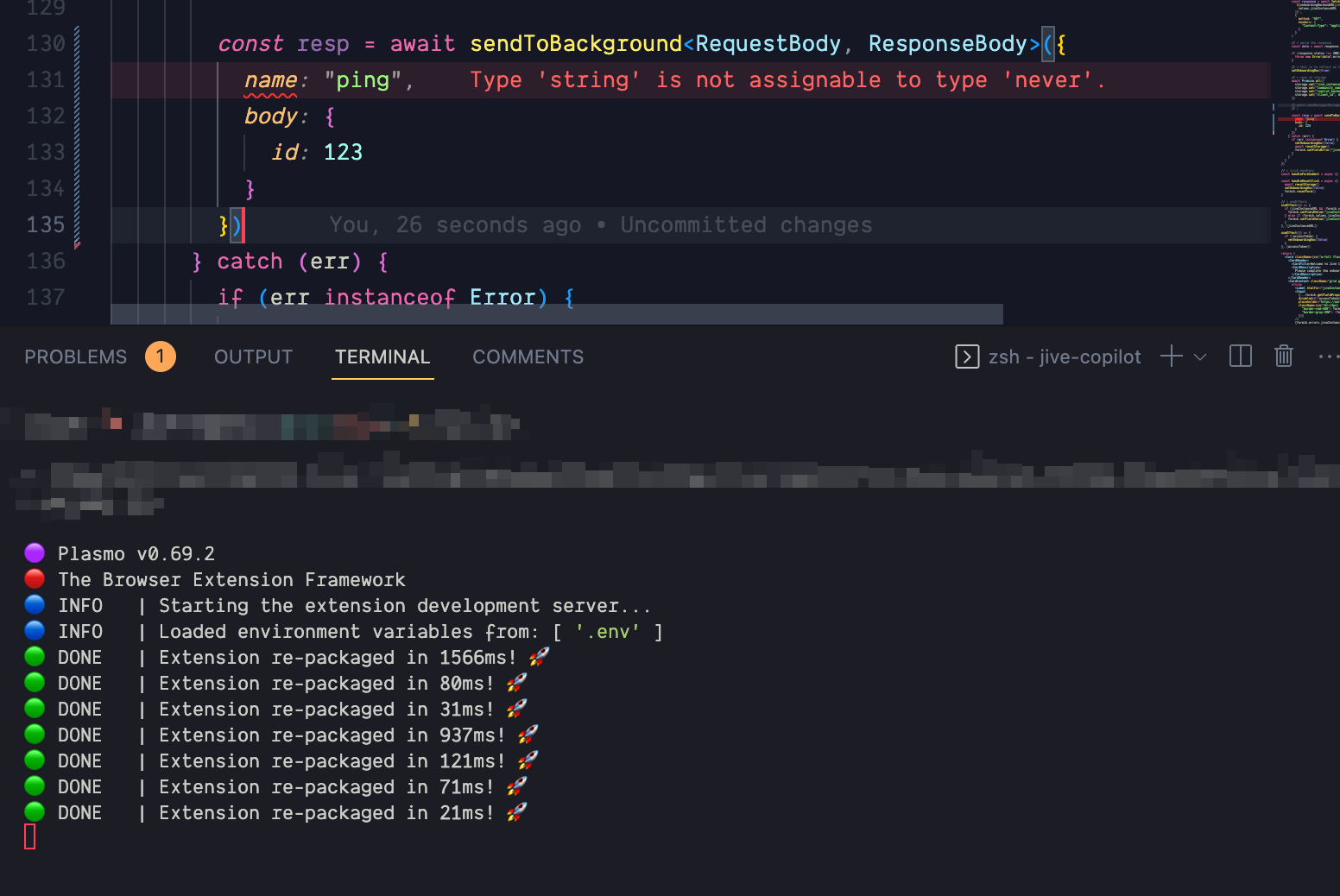Click the horizontal scrollbar below the code
The width and height of the screenshot is (1340, 896).
[553, 314]
